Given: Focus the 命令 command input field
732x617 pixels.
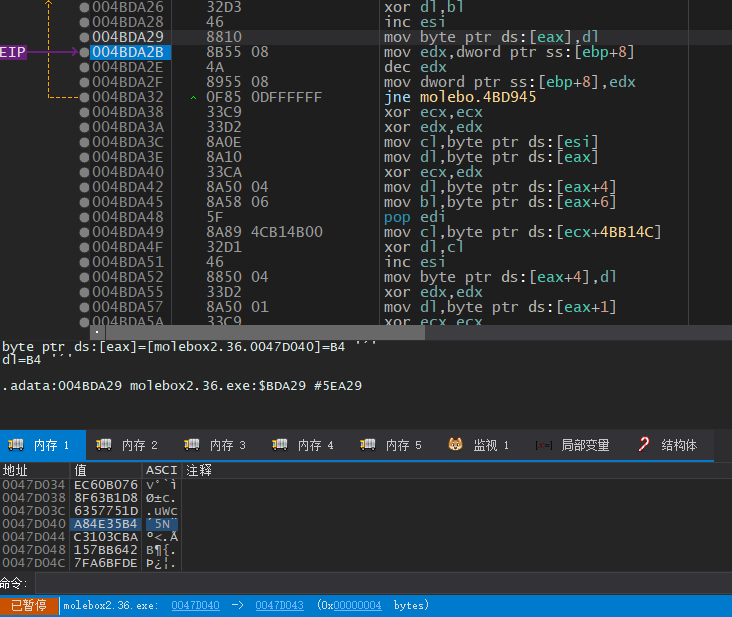Looking at the screenshot, I should (380, 583).
